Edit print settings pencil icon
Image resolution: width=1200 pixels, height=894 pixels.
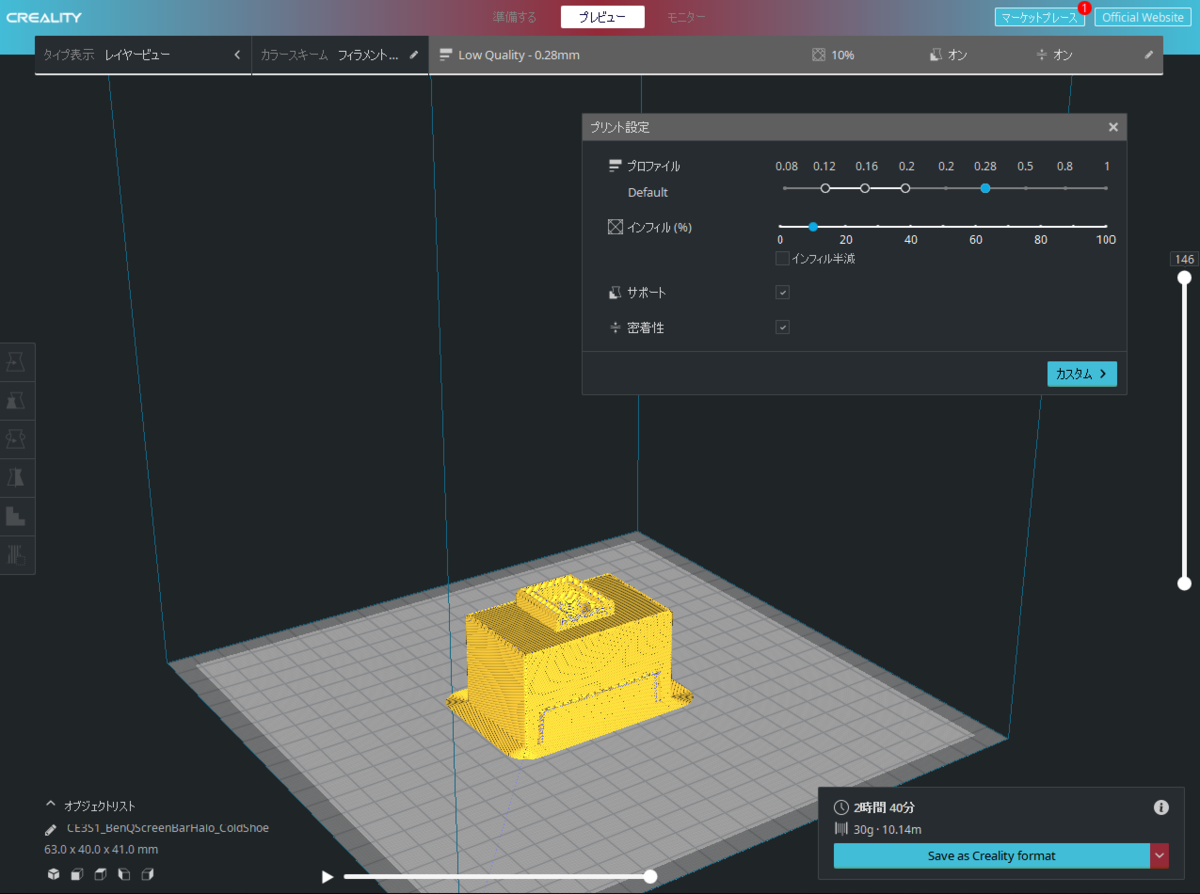point(1149,55)
